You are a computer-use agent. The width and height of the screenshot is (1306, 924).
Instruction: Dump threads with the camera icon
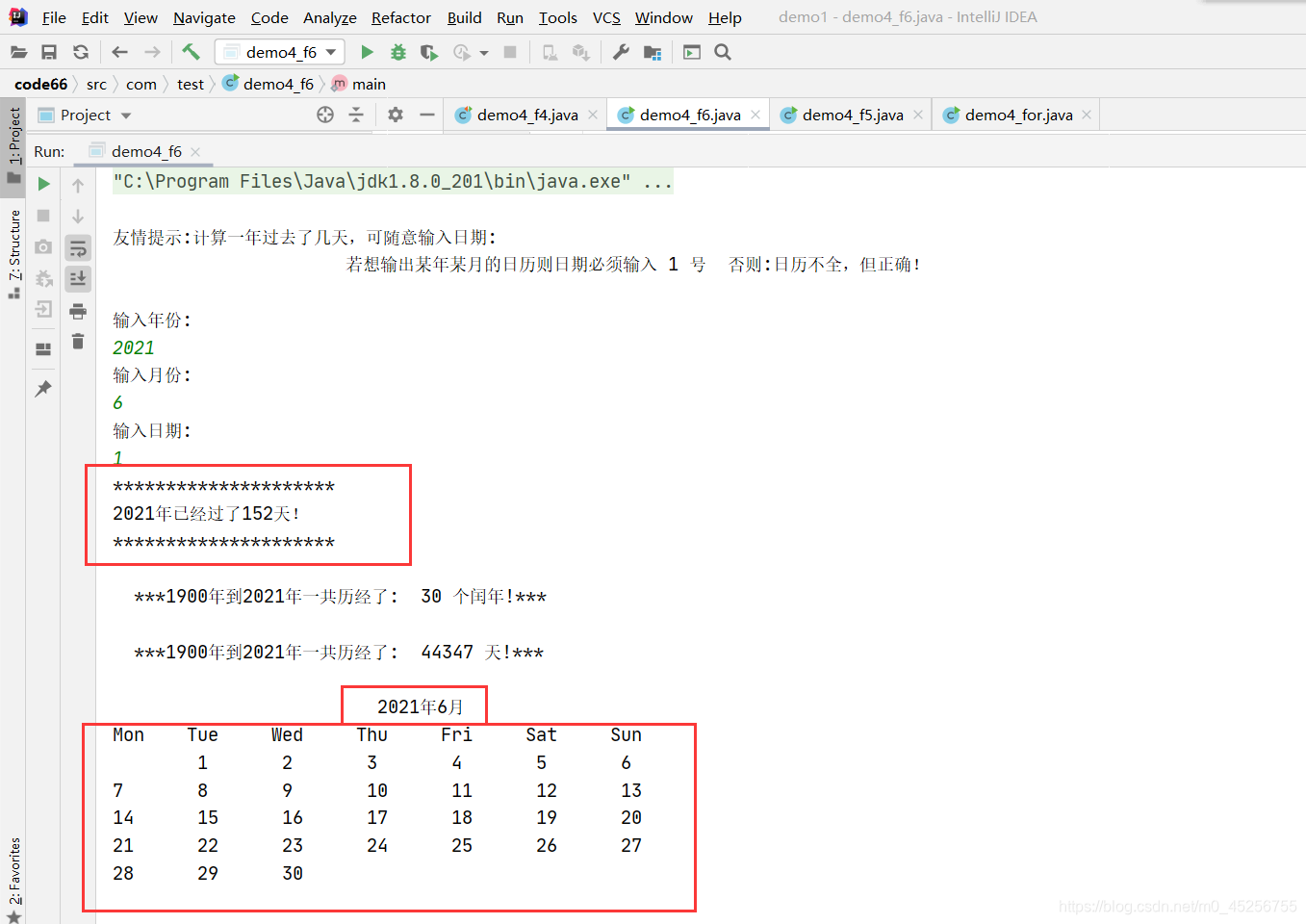click(43, 247)
